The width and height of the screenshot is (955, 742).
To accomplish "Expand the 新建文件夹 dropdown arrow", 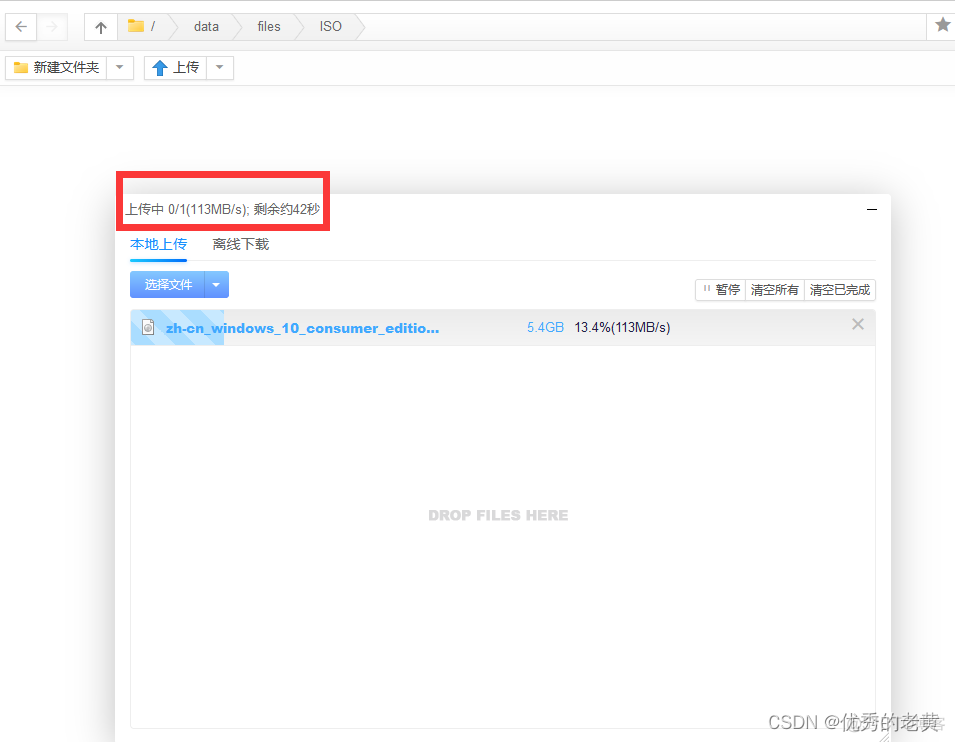I will click(x=120, y=68).
